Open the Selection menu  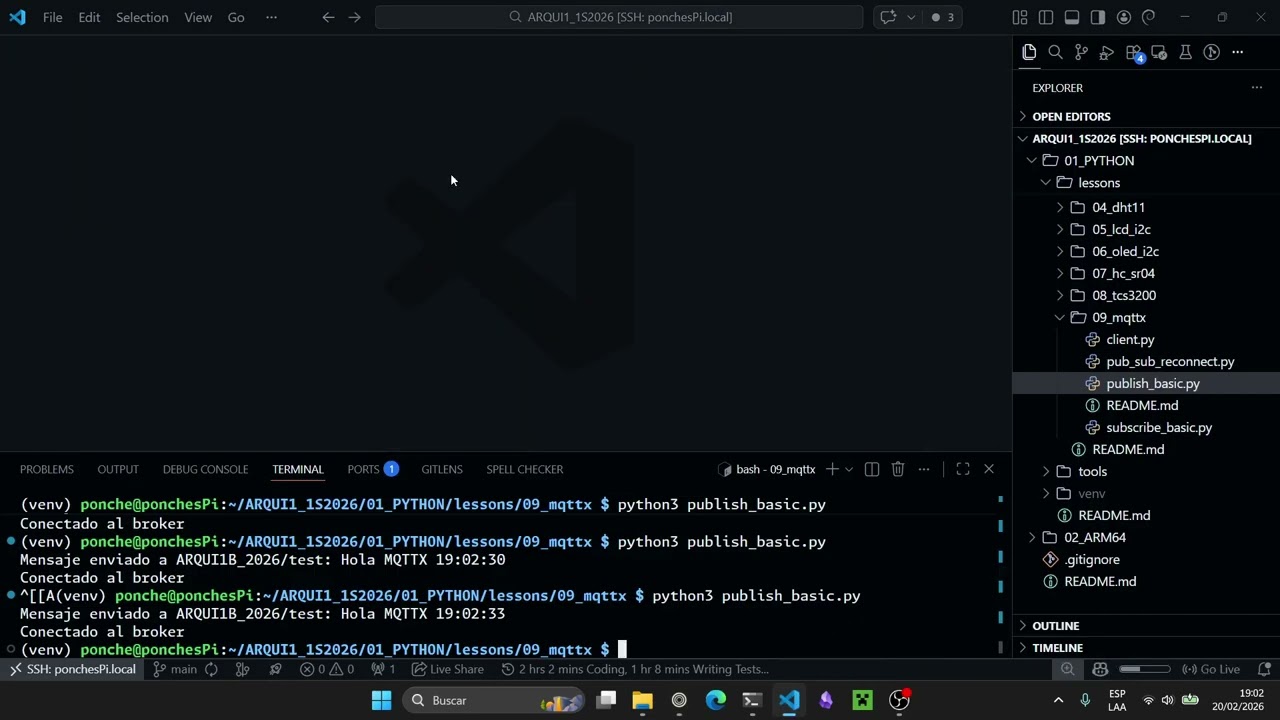pyautogui.click(x=142, y=17)
